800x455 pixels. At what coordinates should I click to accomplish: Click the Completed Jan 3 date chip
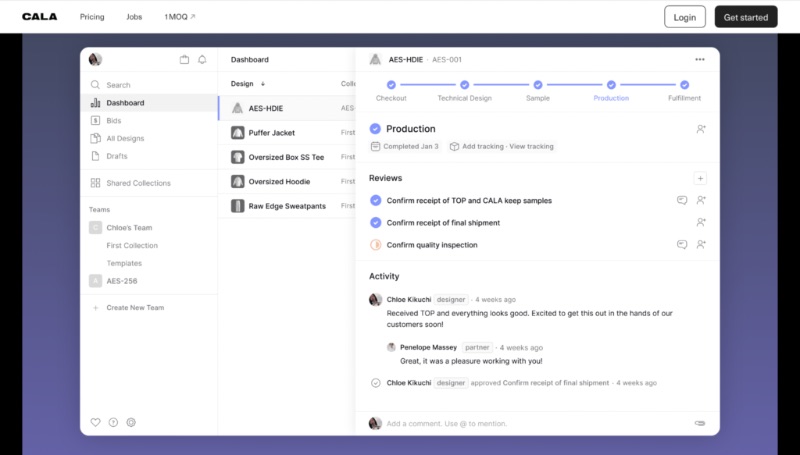point(405,146)
